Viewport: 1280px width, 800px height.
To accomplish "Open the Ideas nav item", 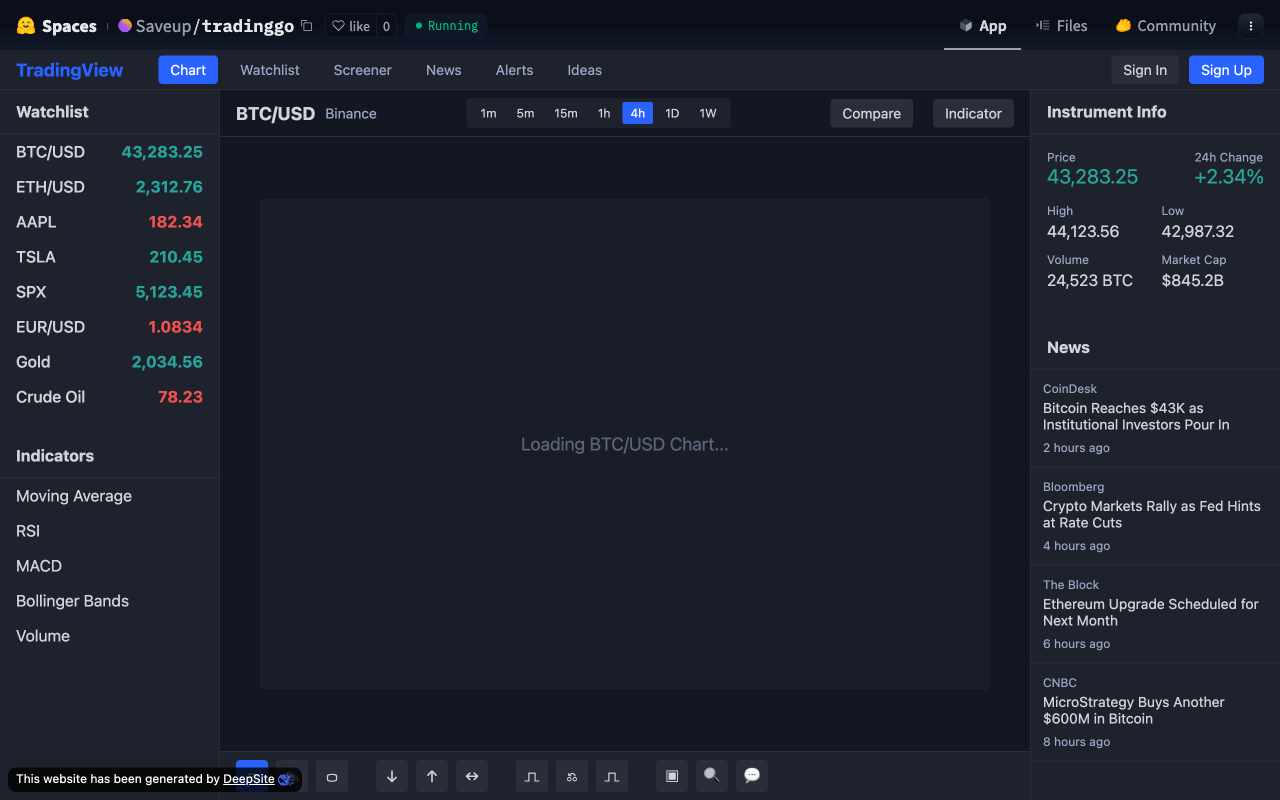I will coord(585,70).
